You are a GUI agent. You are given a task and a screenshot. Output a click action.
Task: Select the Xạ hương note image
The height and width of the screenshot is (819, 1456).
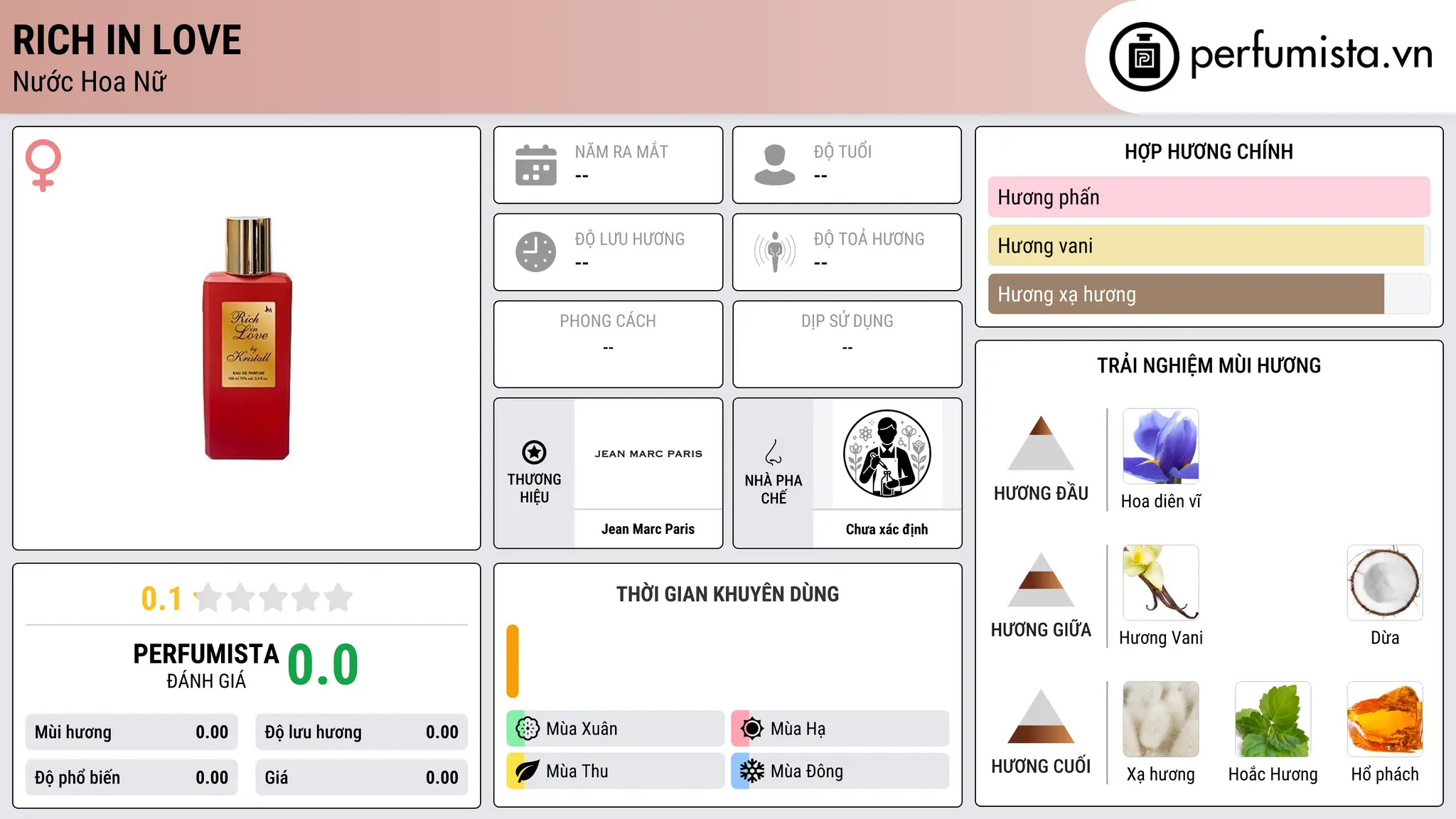1161,719
